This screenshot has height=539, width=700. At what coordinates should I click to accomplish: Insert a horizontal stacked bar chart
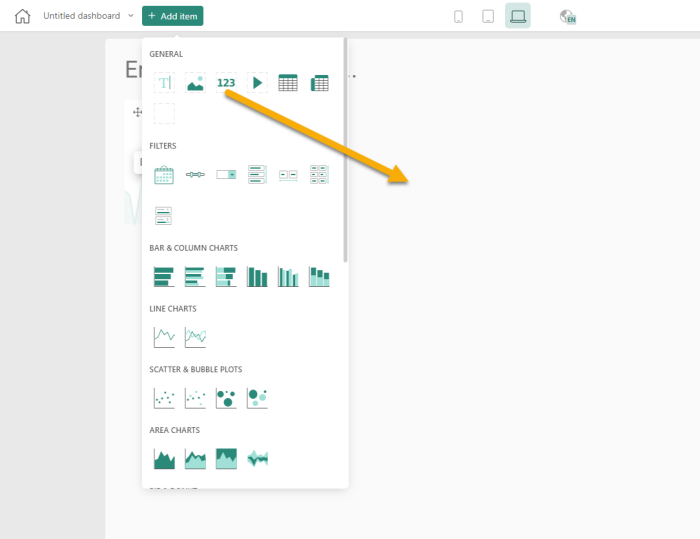click(x=226, y=276)
